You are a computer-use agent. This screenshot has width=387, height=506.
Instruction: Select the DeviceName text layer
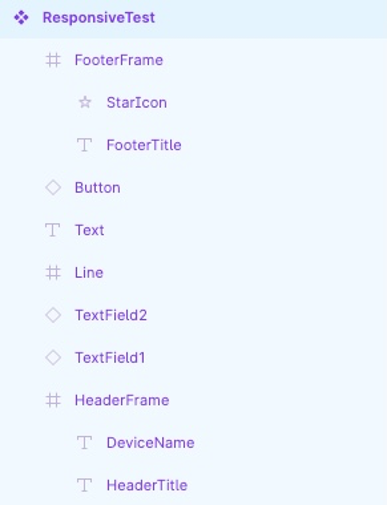tap(193, 443)
